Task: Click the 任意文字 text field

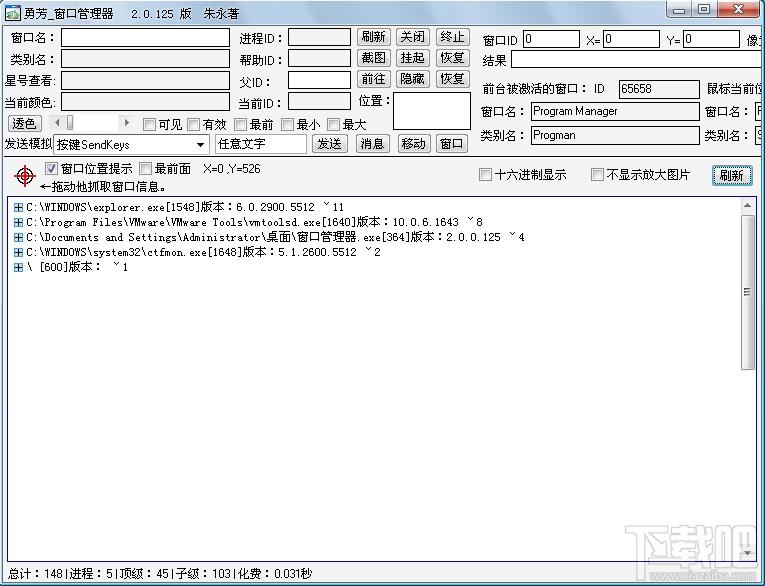Action: tap(261, 144)
